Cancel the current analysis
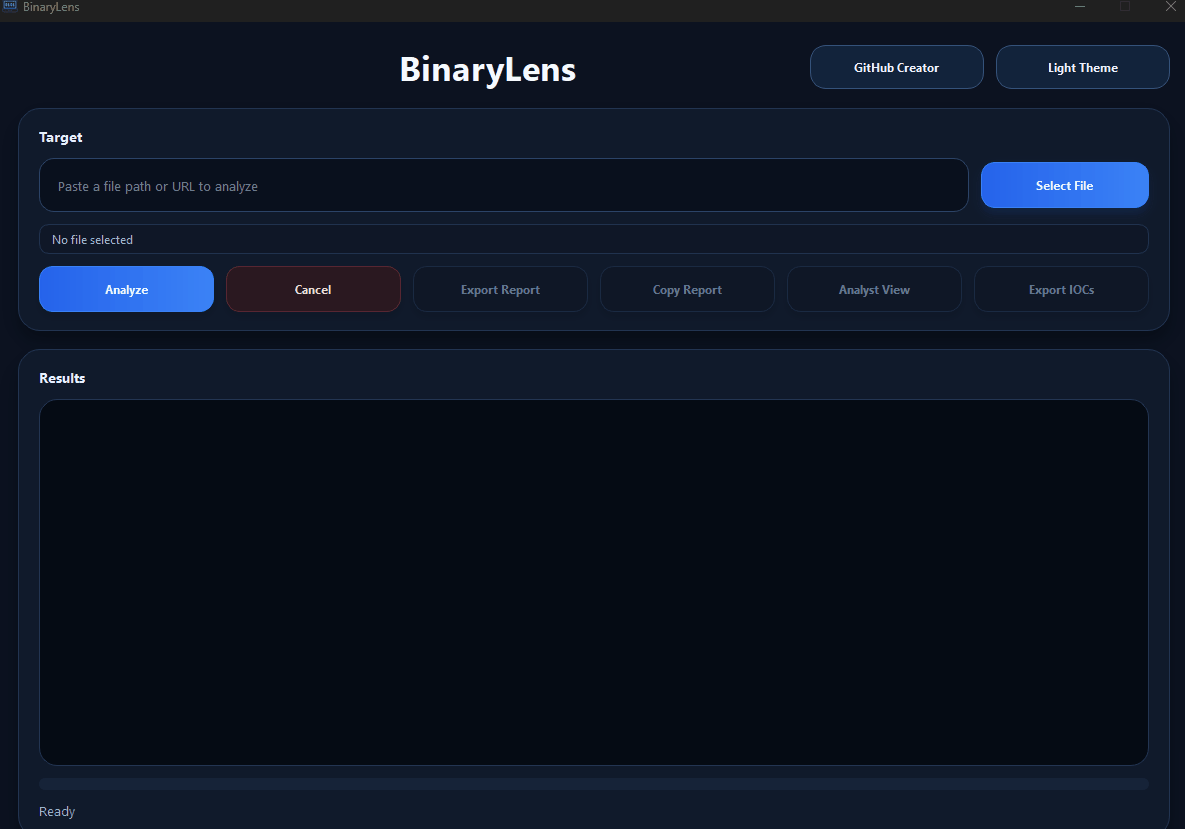Viewport: 1185px width, 829px height. coord(313,289)
